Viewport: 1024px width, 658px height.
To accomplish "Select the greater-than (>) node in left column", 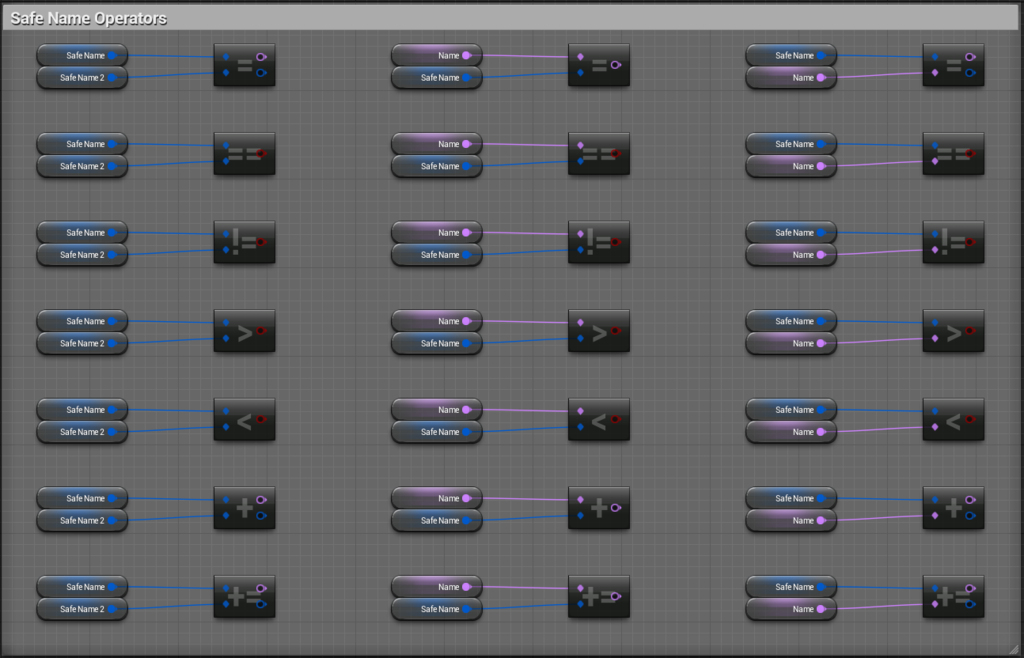I will click(x=243, y=331).
